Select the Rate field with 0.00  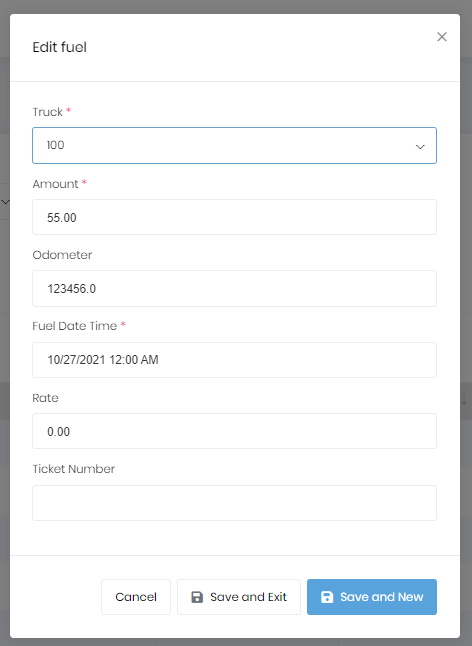[x=234, y=431]
